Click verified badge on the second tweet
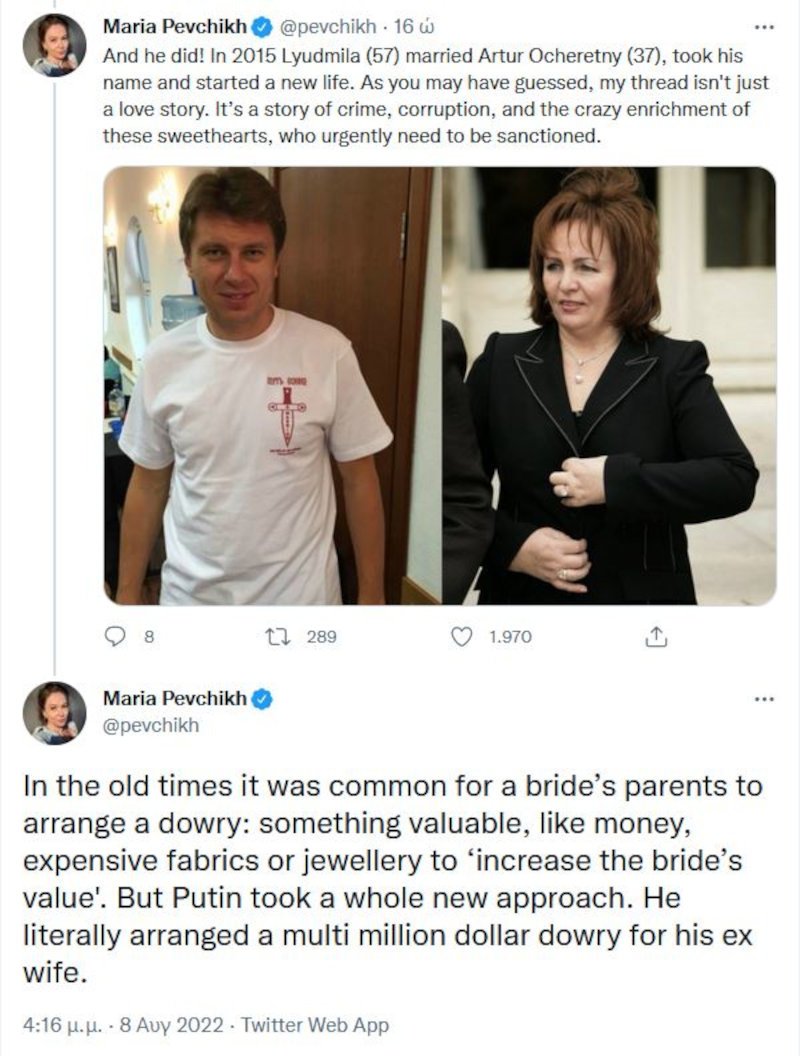The width and height of the screenshot is (800, 1056). (x=261, y=699)
